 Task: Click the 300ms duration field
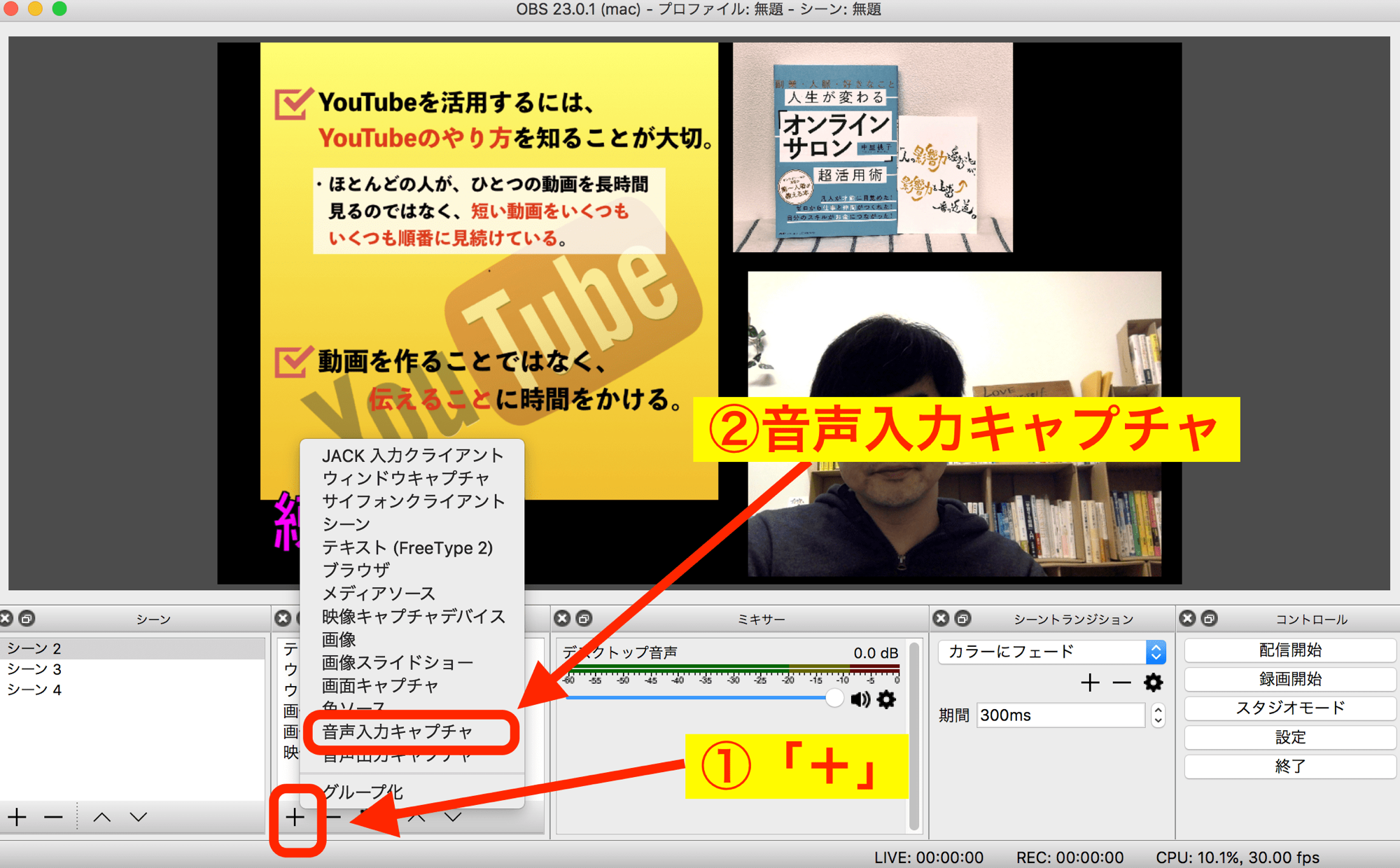click(x=1060, y=715)
